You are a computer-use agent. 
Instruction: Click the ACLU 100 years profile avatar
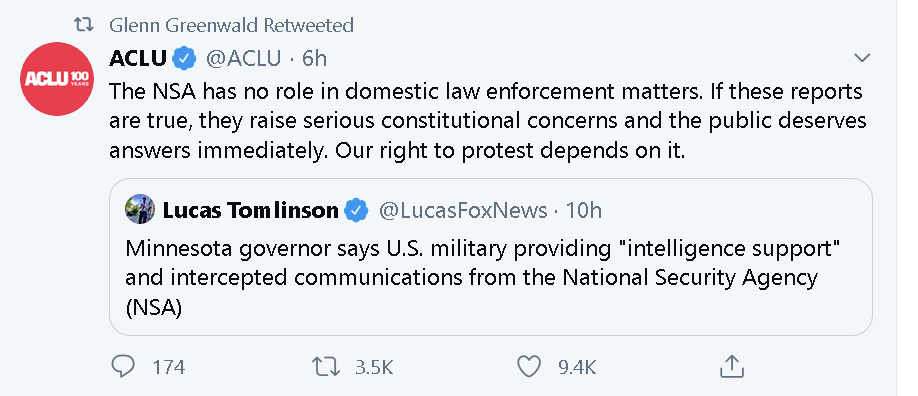pos(57,78)
